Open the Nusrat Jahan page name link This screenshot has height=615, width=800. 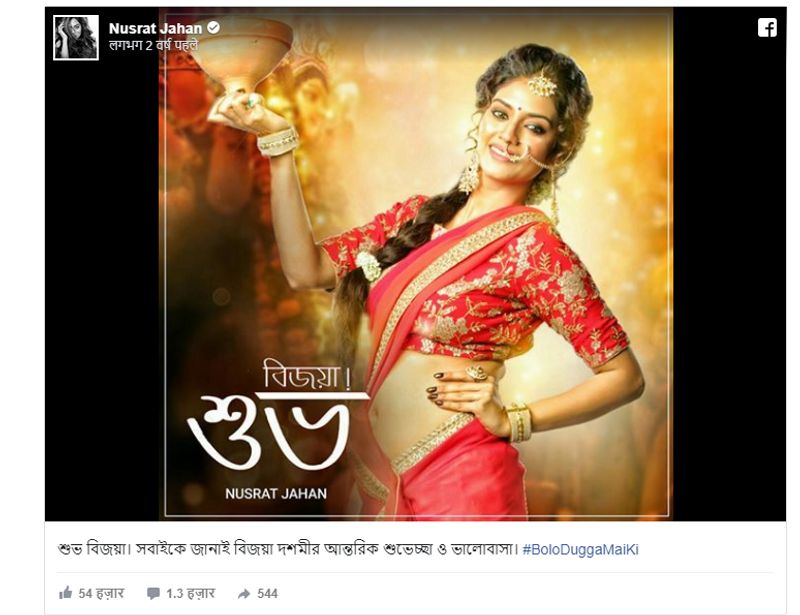(155, 29)
